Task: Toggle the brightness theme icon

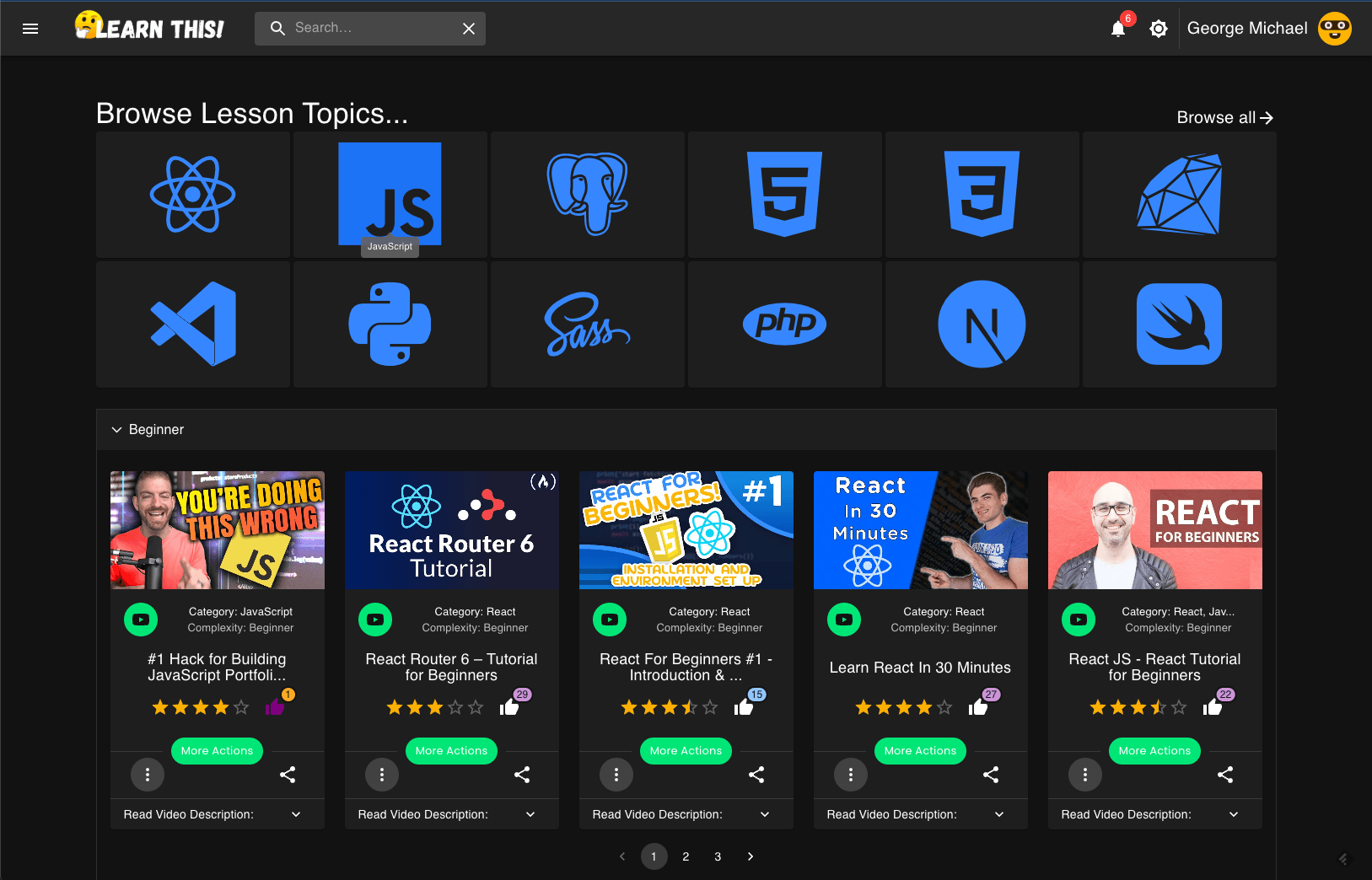Action: click(1159, 29)
